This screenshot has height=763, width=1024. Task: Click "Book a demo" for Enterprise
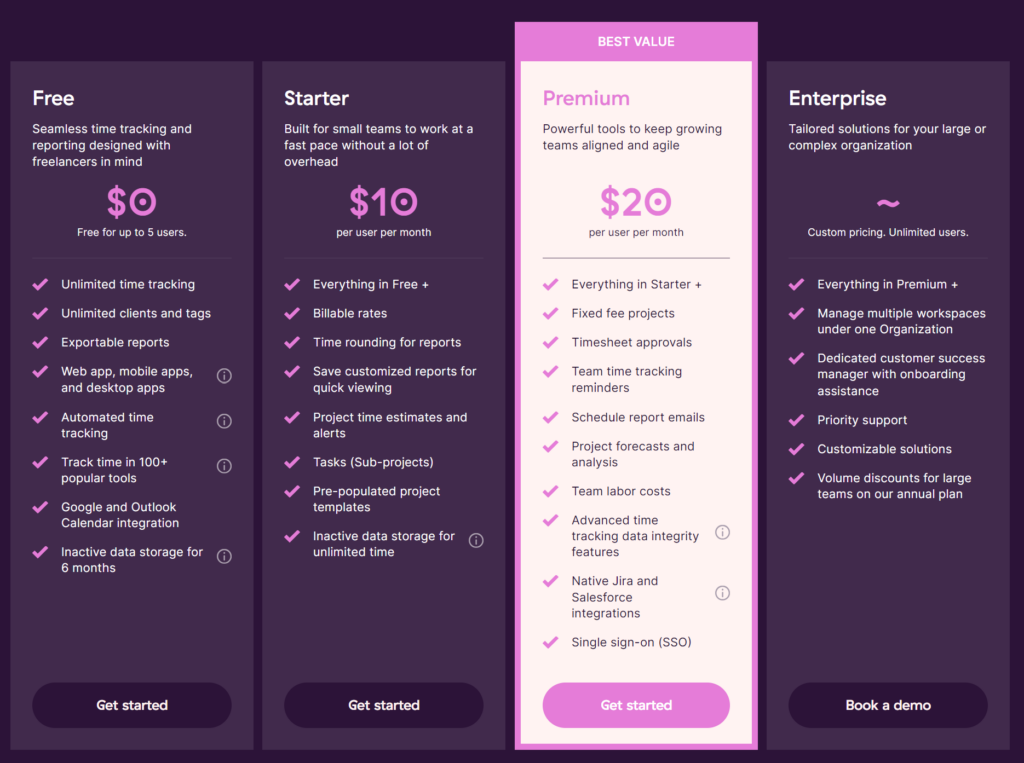click(887, 705)
